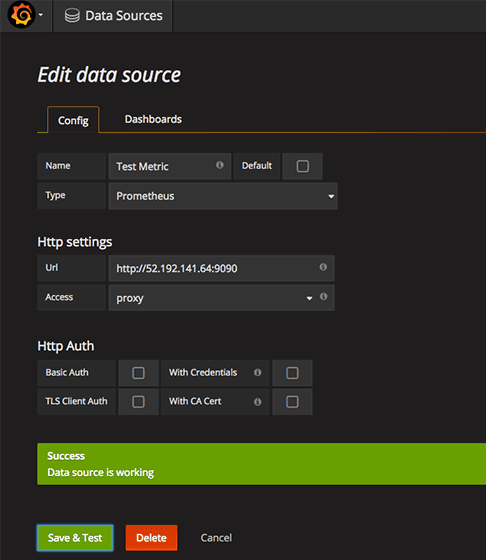Click the With Credentials info icon
The height and width of the screenshot is (560, 486).
coord(257,372)
